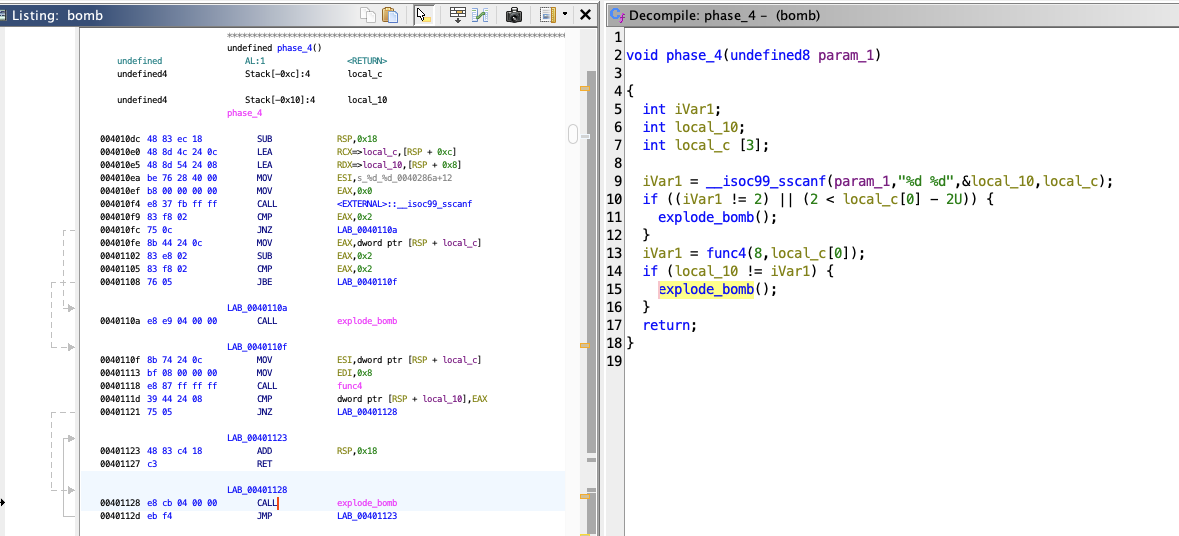Viewport: 1179px width, 536px height.
Task: Click the Decompile panel Cf icon
Action: tap(616, 16)
